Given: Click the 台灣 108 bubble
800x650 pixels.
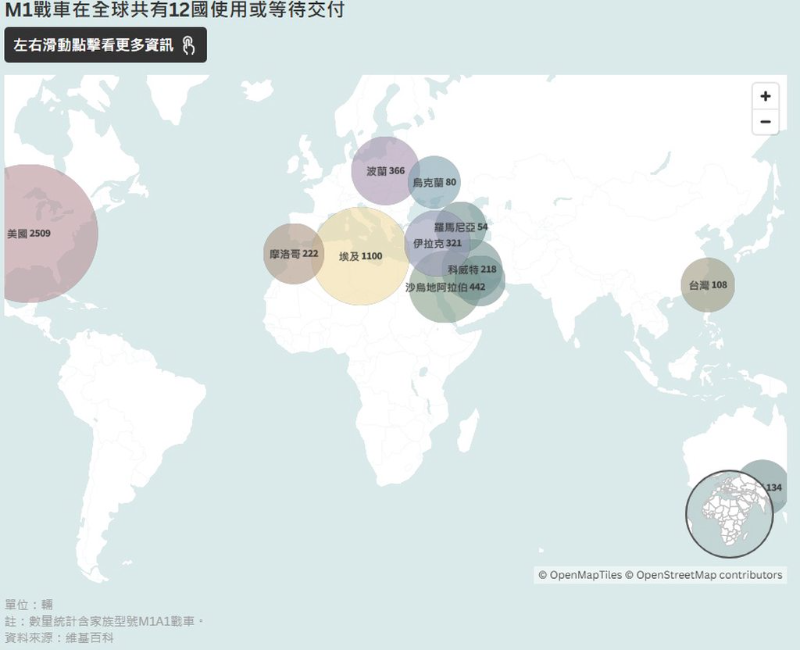Looking at the screenshot, I should (x=706, y=285).
